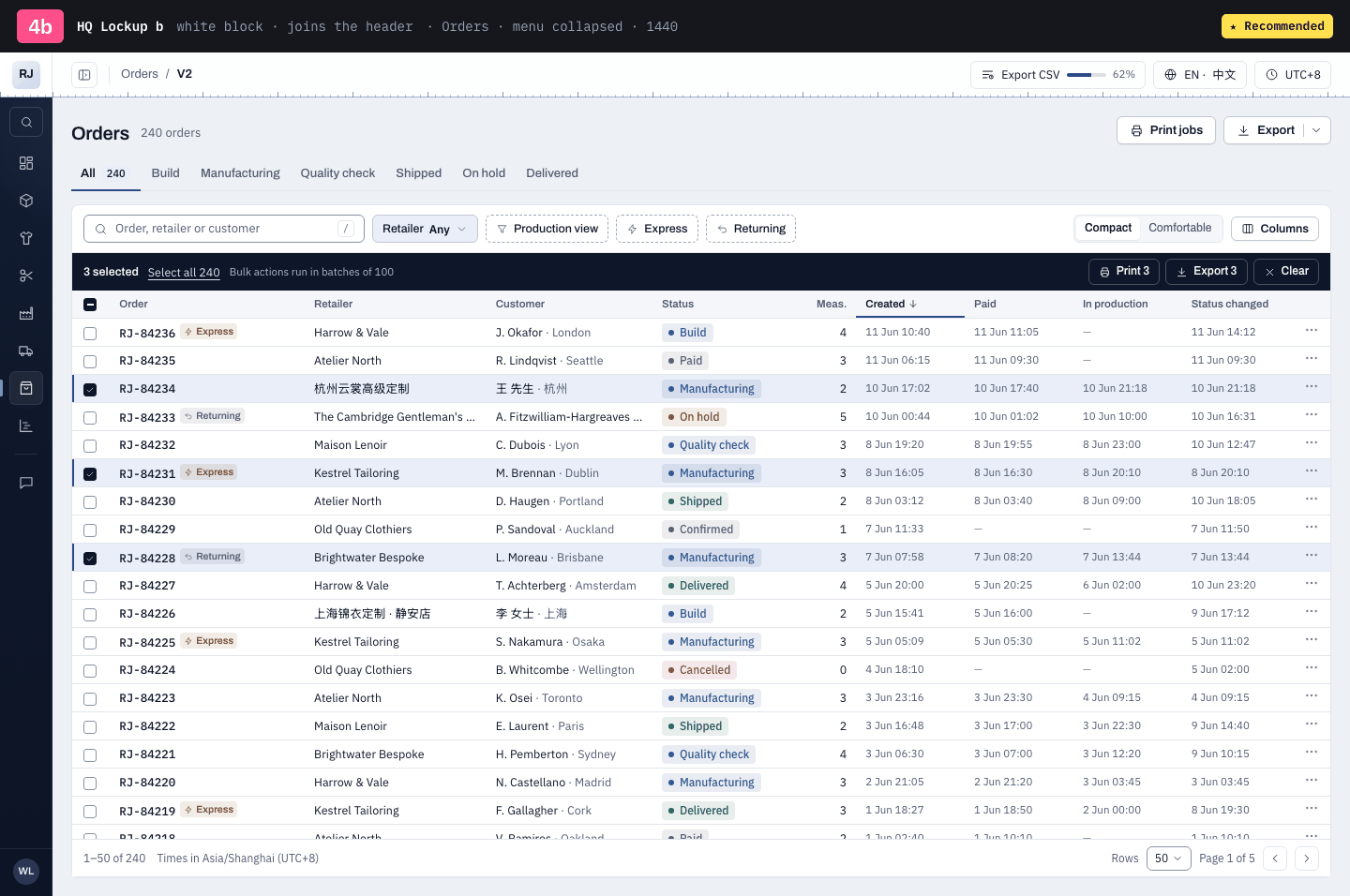Toggle the sidebar panel icon near breadcrumb
Screen dimensions: 1350x896
[x=84, y=75]
